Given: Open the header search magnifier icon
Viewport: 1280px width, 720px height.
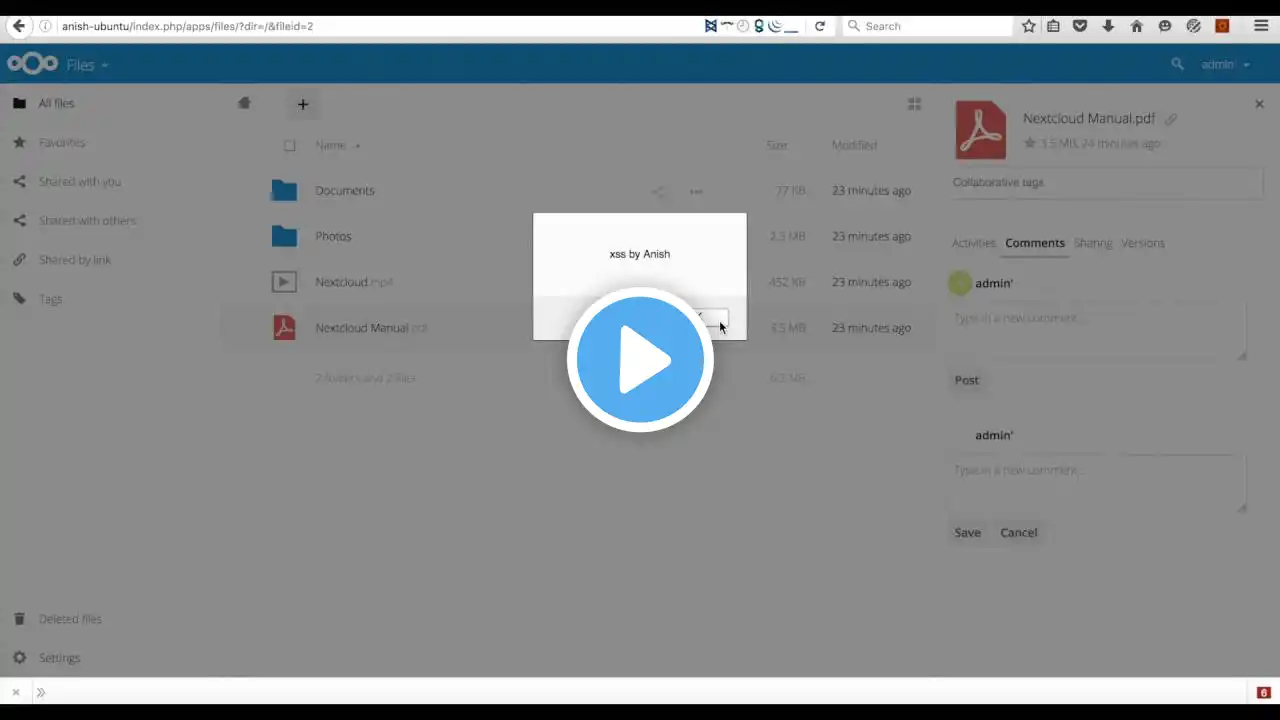Looking at the screenshot, I should (x=1177, y=64).
